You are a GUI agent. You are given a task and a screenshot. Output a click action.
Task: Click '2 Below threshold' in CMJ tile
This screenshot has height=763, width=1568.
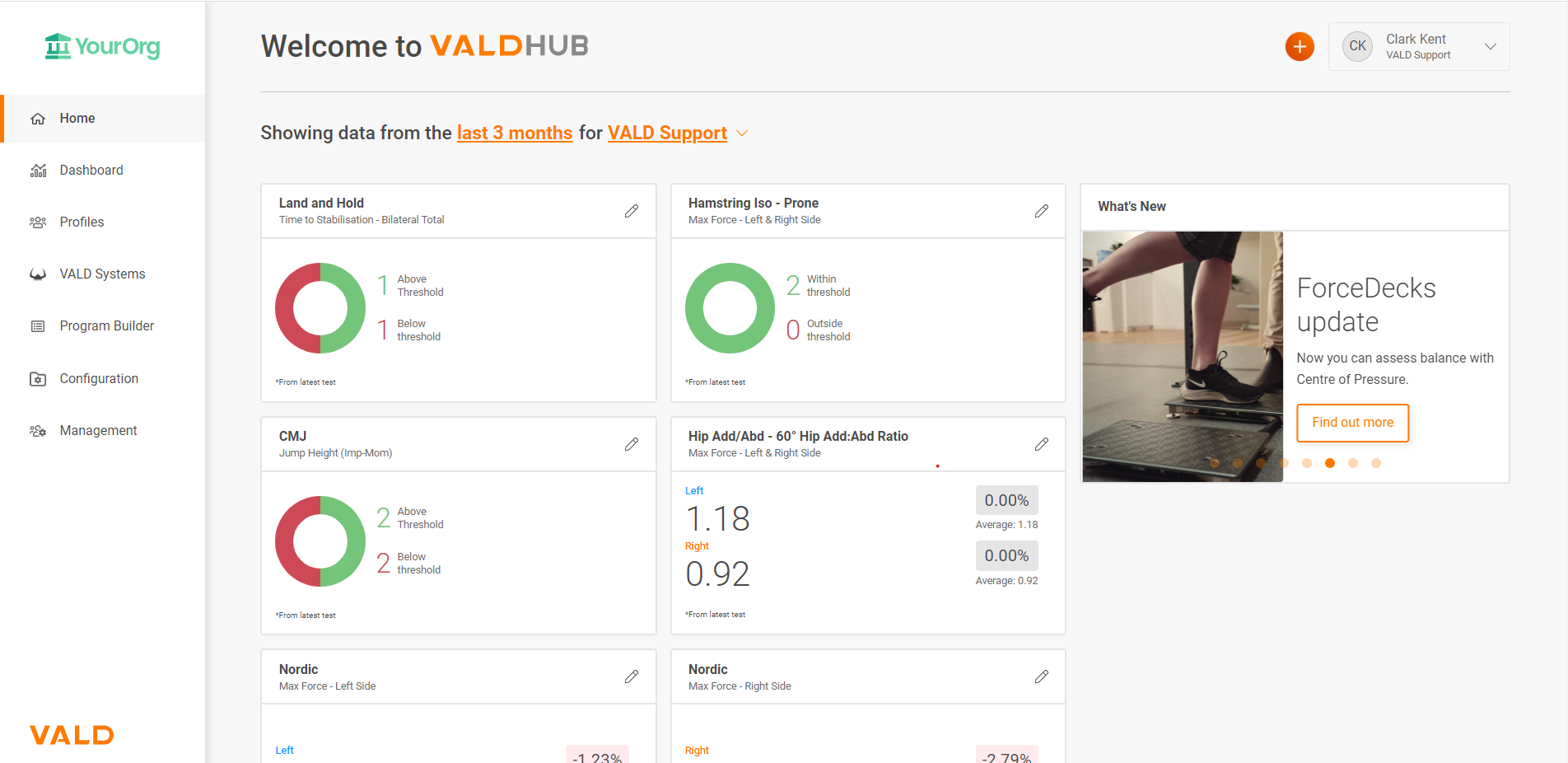pyautogui.click(x=408, y=564)
